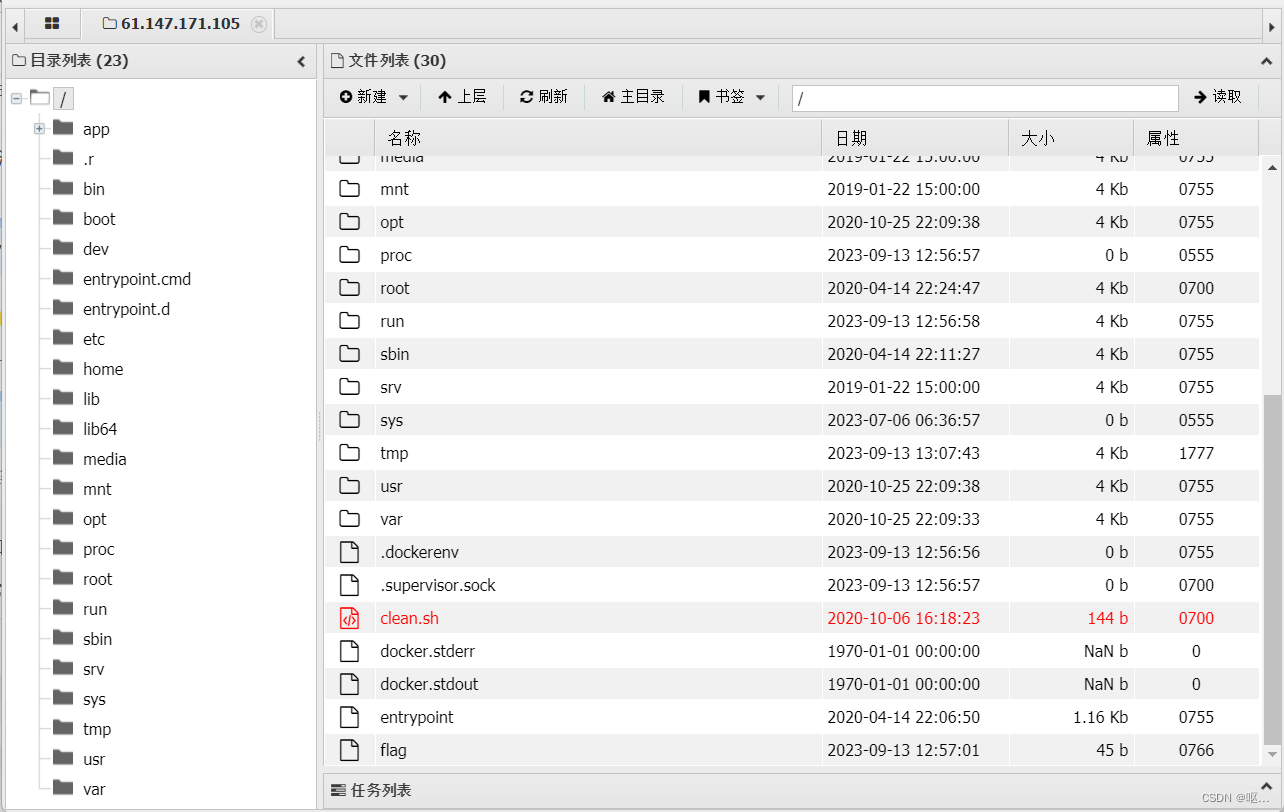Viewport: 1284px width, 812px height.
Task: Click the entrypoint size 1.16 Kb
Action: pyautogui.click(x=1100, y=717)
